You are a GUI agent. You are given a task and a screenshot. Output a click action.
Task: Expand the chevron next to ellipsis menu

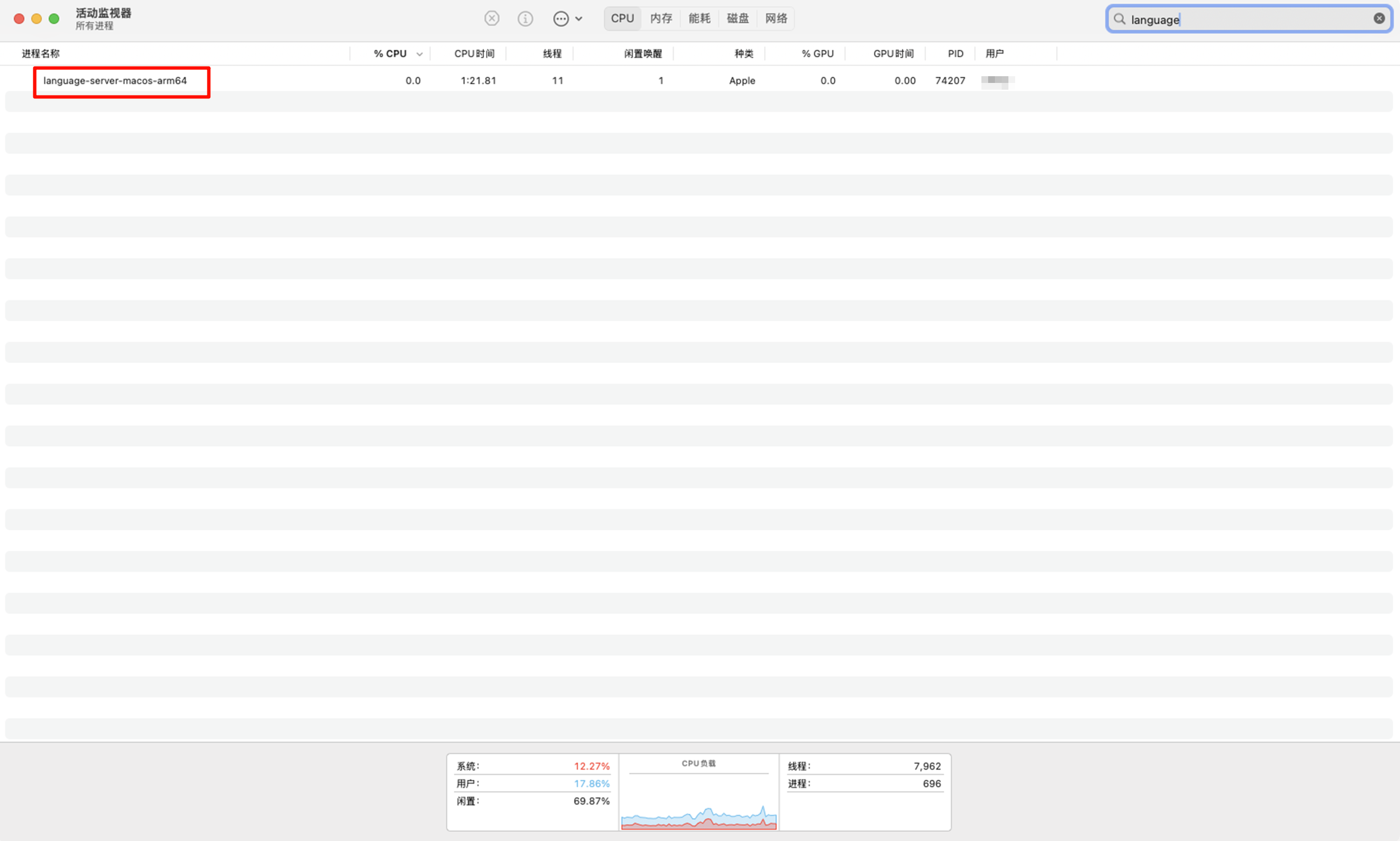point(578,19)
